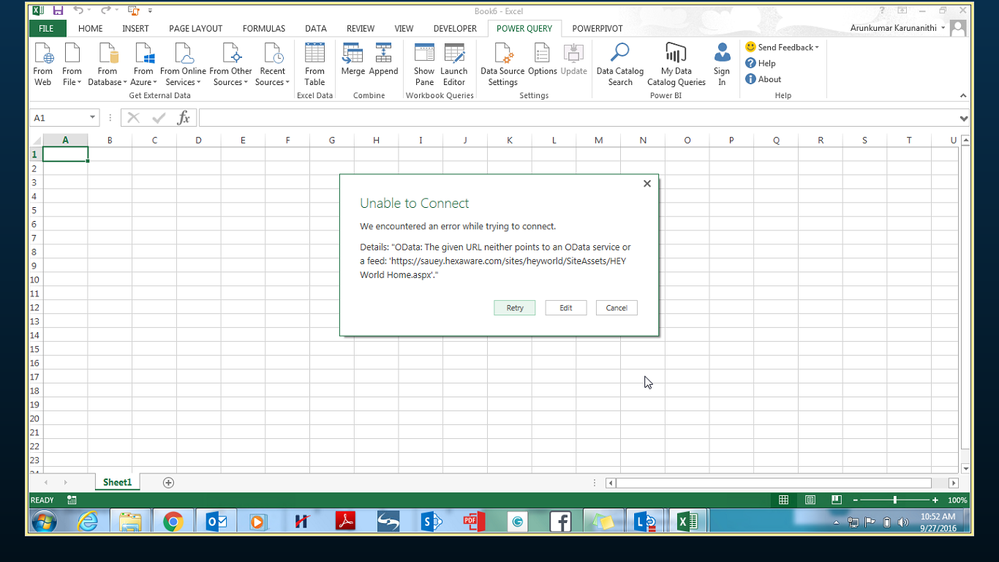Open My Data Catalog Queries
Screen dimensions: 999x562
coord(676,64)
